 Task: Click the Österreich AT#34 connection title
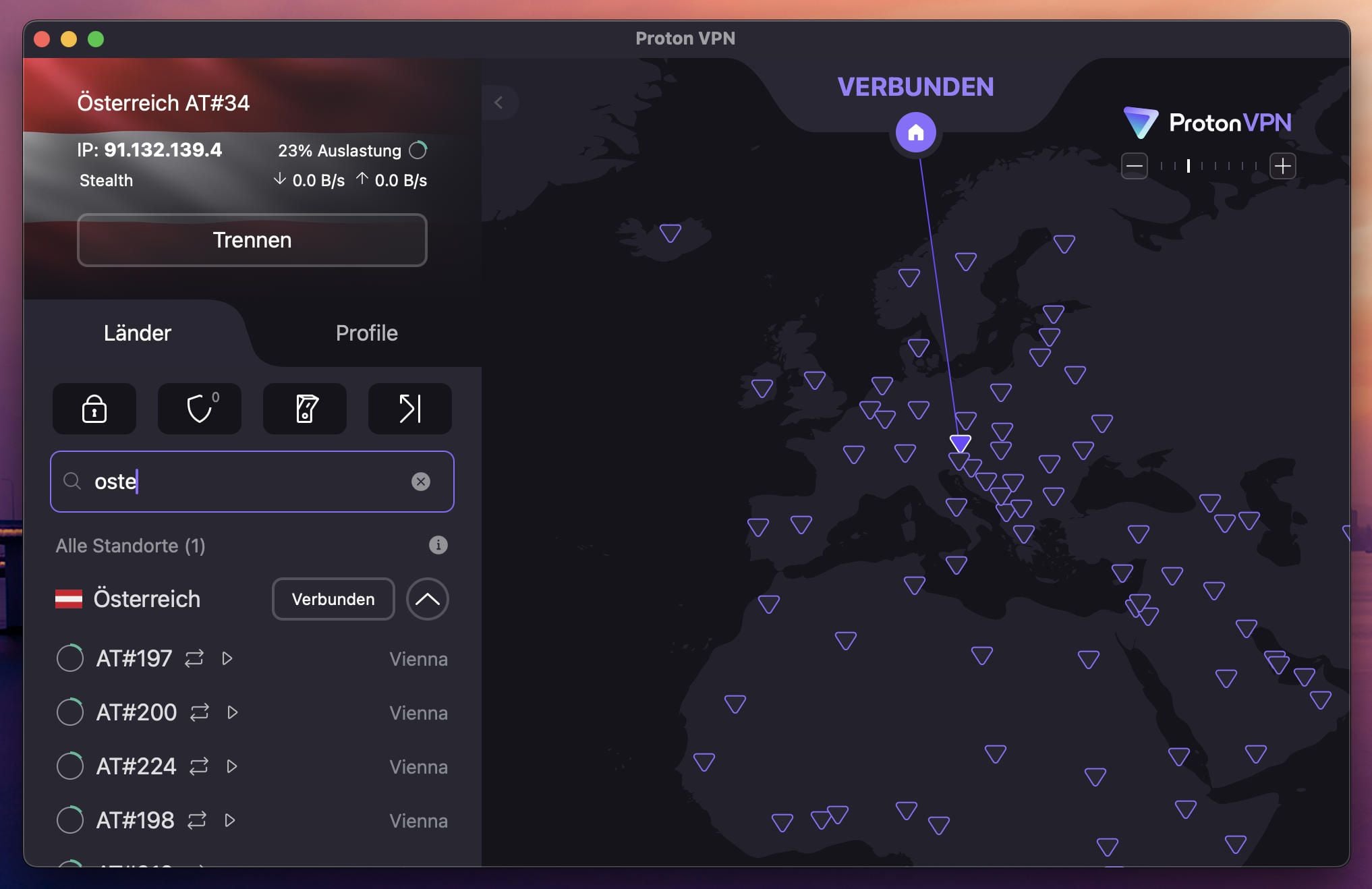[x=163, y=103]
